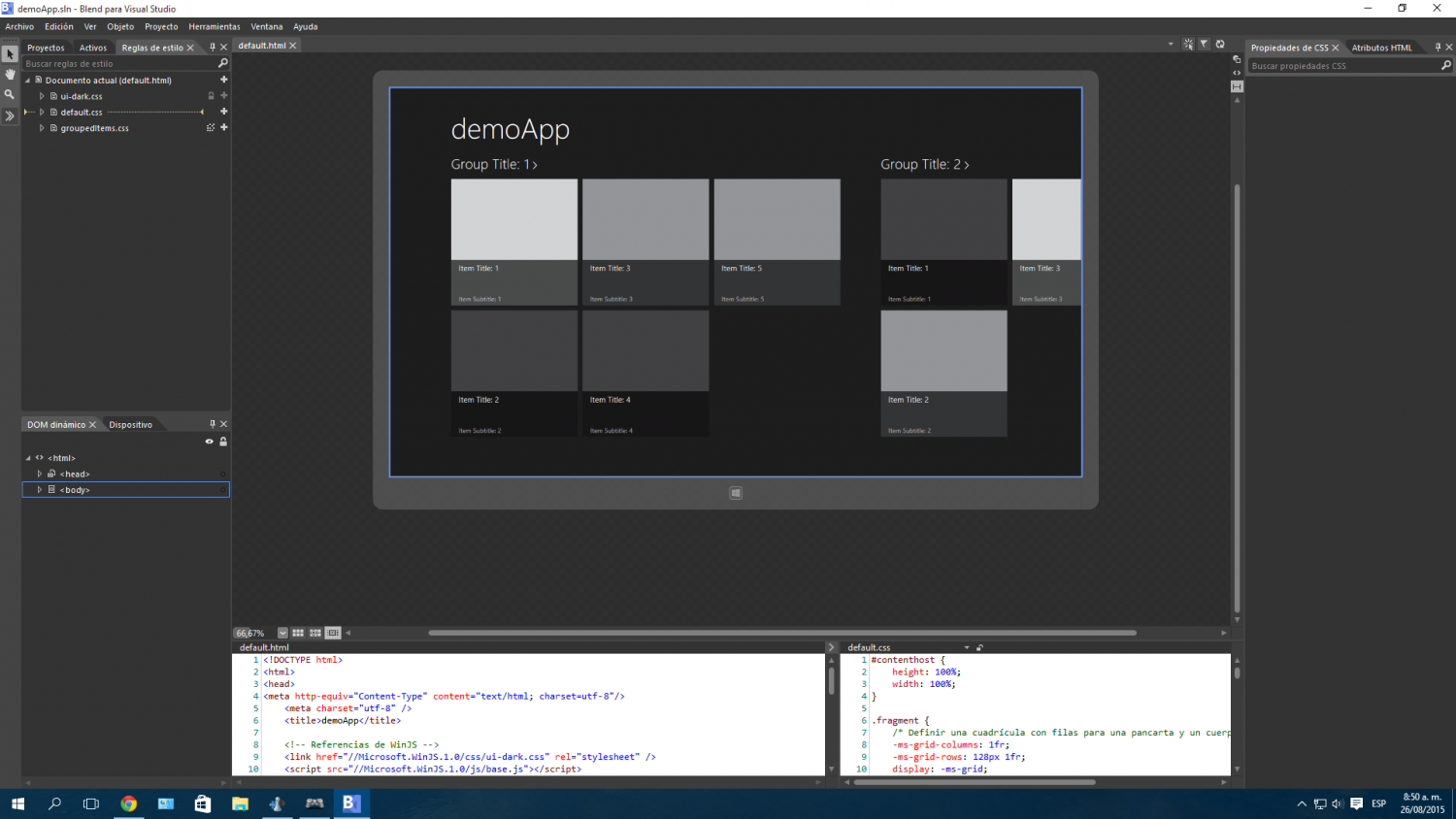Open the Windows Start button

17,803
